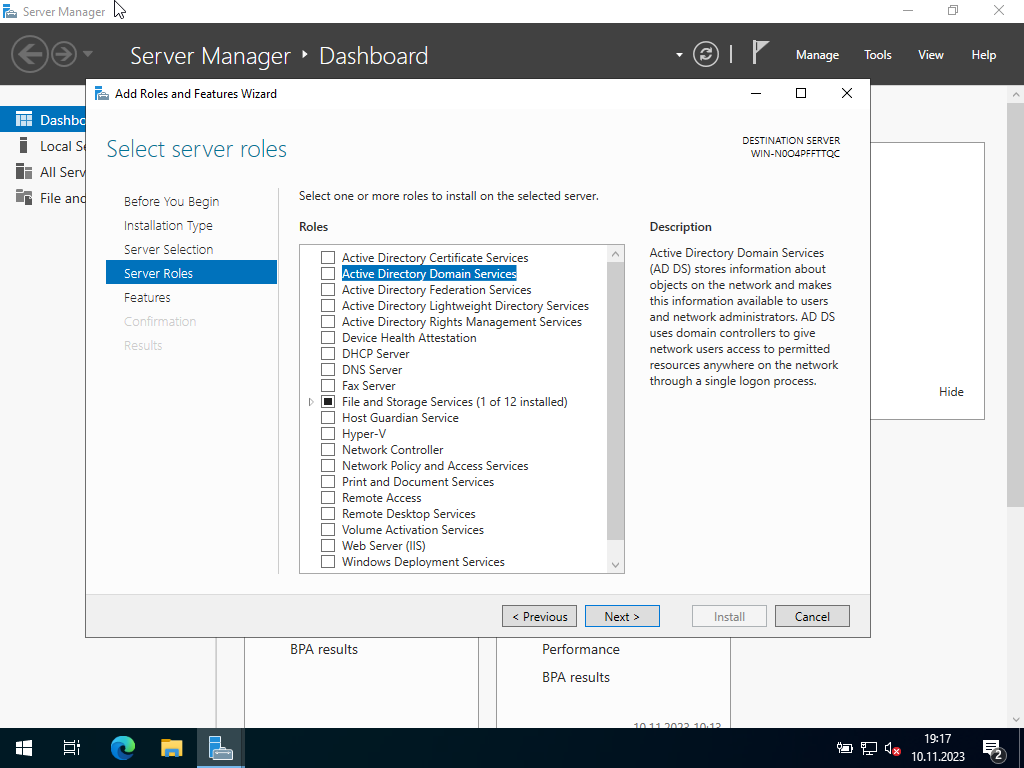Open BPA results in left dashboard tile
1024x768 pixels.
coord(324,649)
